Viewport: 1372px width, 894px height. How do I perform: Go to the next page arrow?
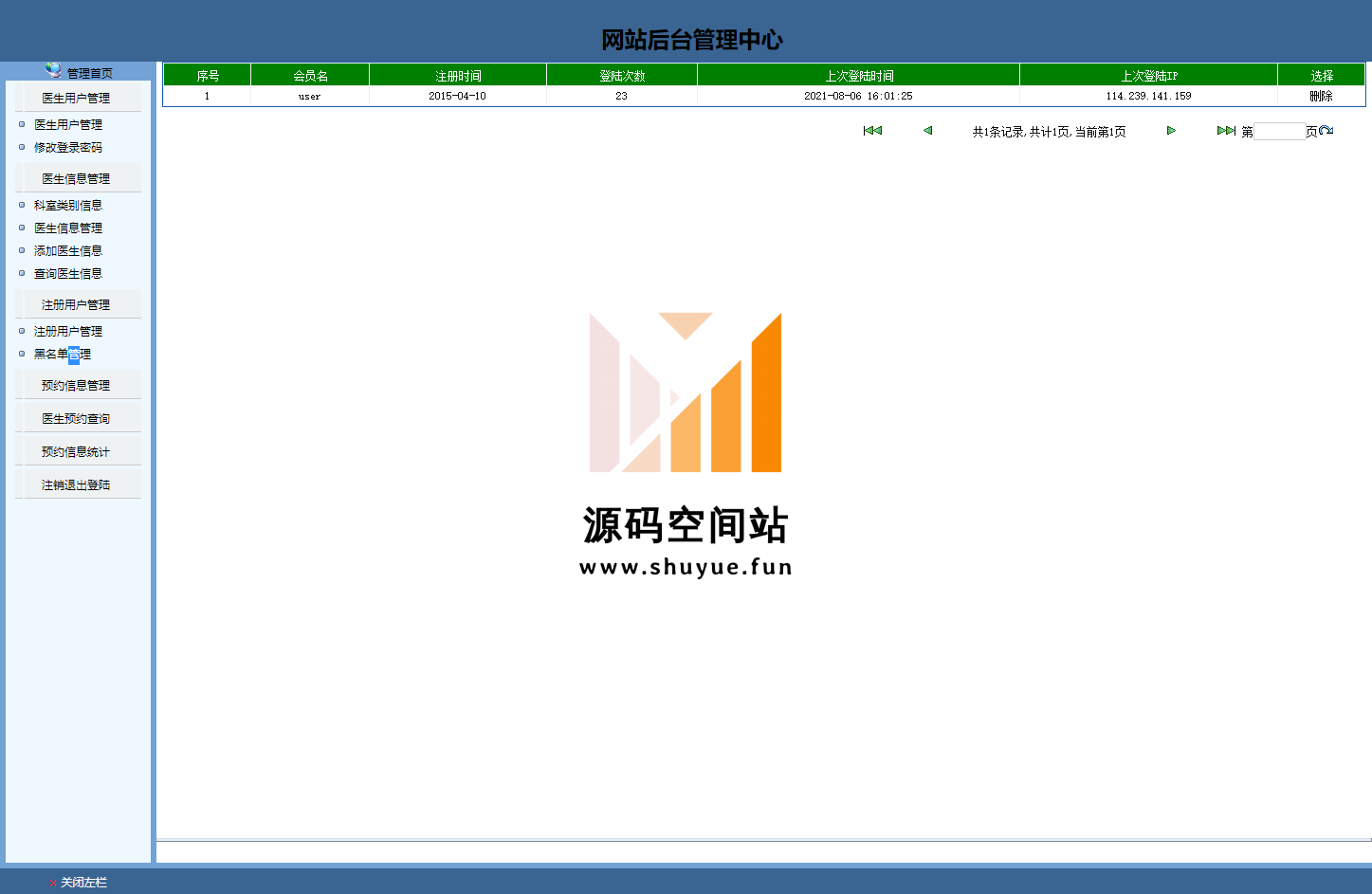pyautogui.click(x=1171, y=131)
